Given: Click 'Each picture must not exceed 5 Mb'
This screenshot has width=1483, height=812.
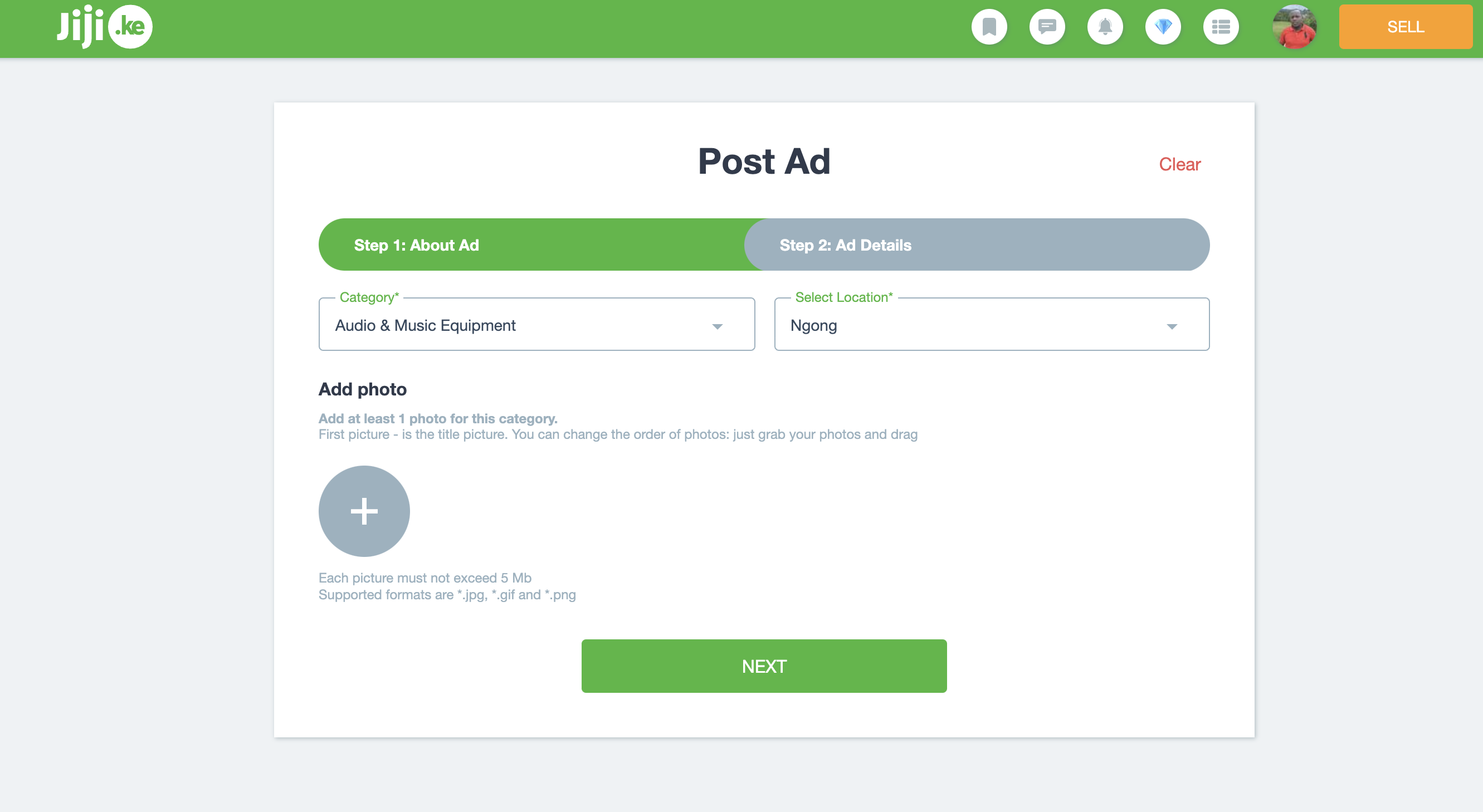Looking at the screenshot, I should pos(425,578).
